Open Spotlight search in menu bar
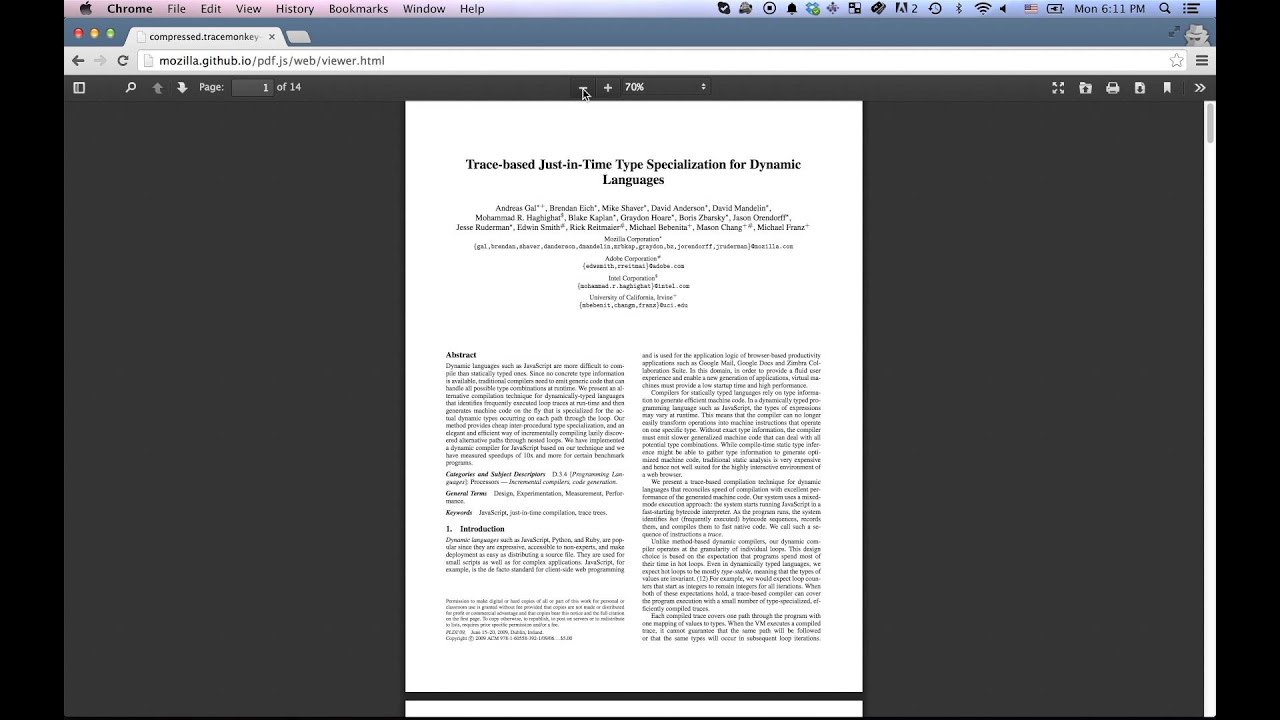Viewport: 1280px width, 720px height. 1165,9
